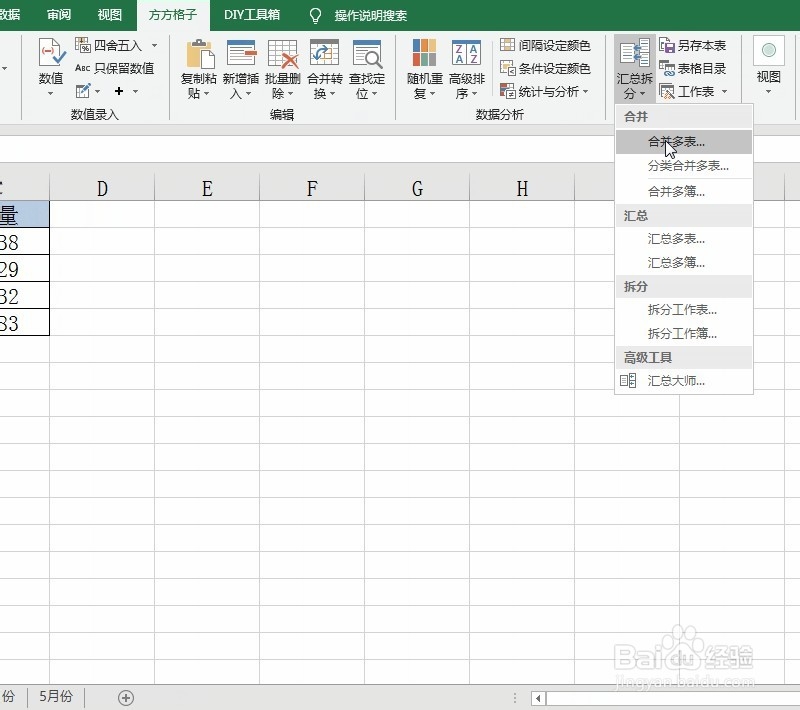800x710 pixels.
Task: Expand the 四舍五入 rounding dropdown
Action: pos(153,45)
